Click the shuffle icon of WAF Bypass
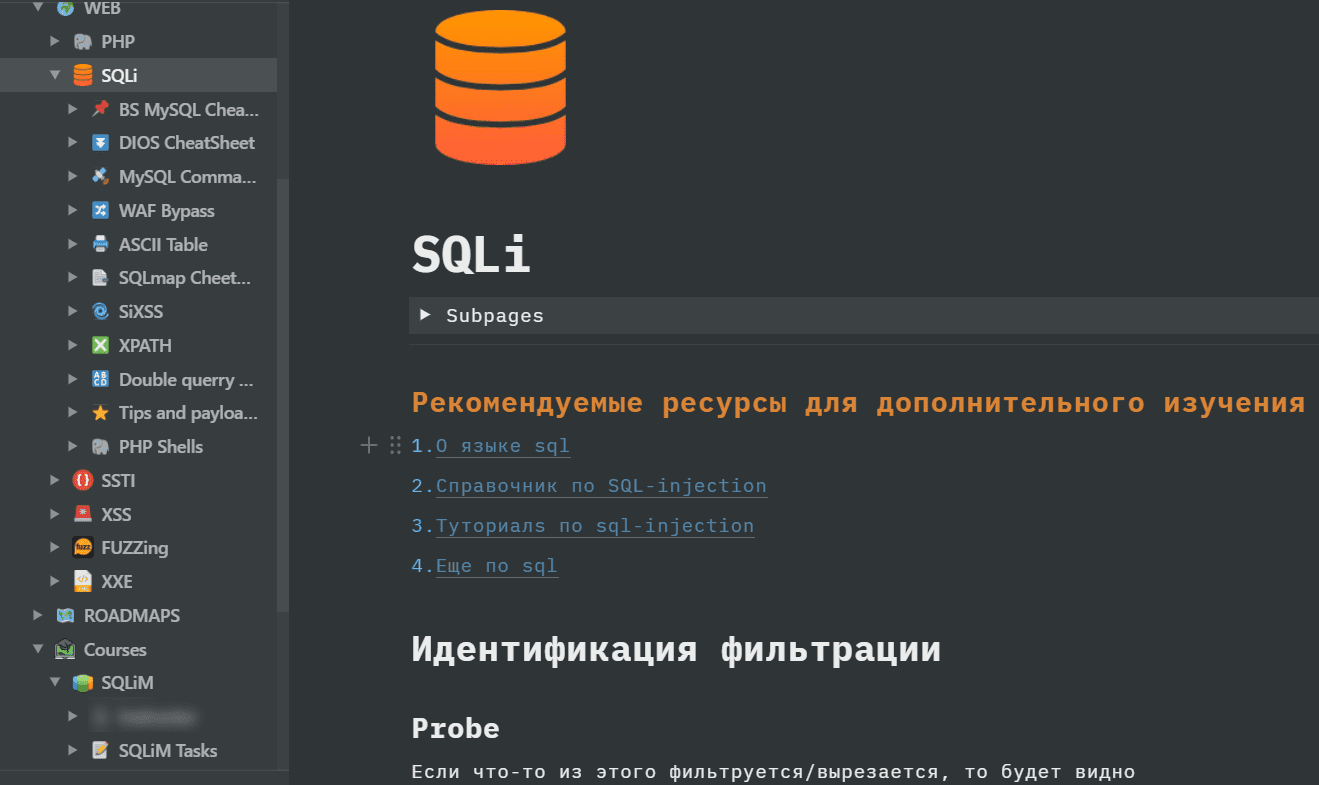 pos(100,211)
